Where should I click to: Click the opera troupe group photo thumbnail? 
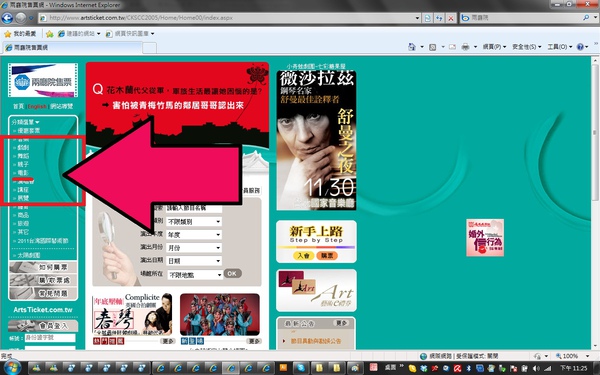coord(220,315)
